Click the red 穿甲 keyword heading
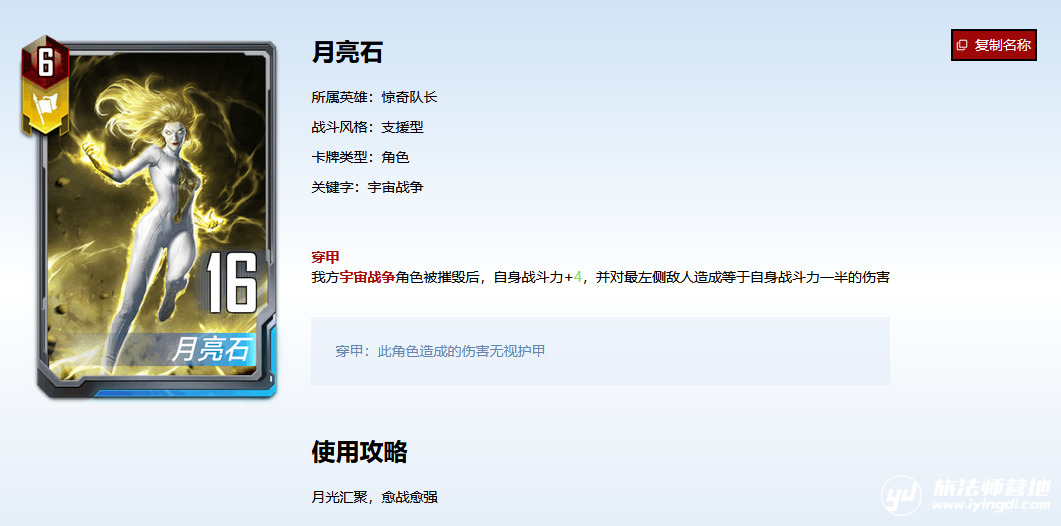1061x526 pixels. point(325,257)
